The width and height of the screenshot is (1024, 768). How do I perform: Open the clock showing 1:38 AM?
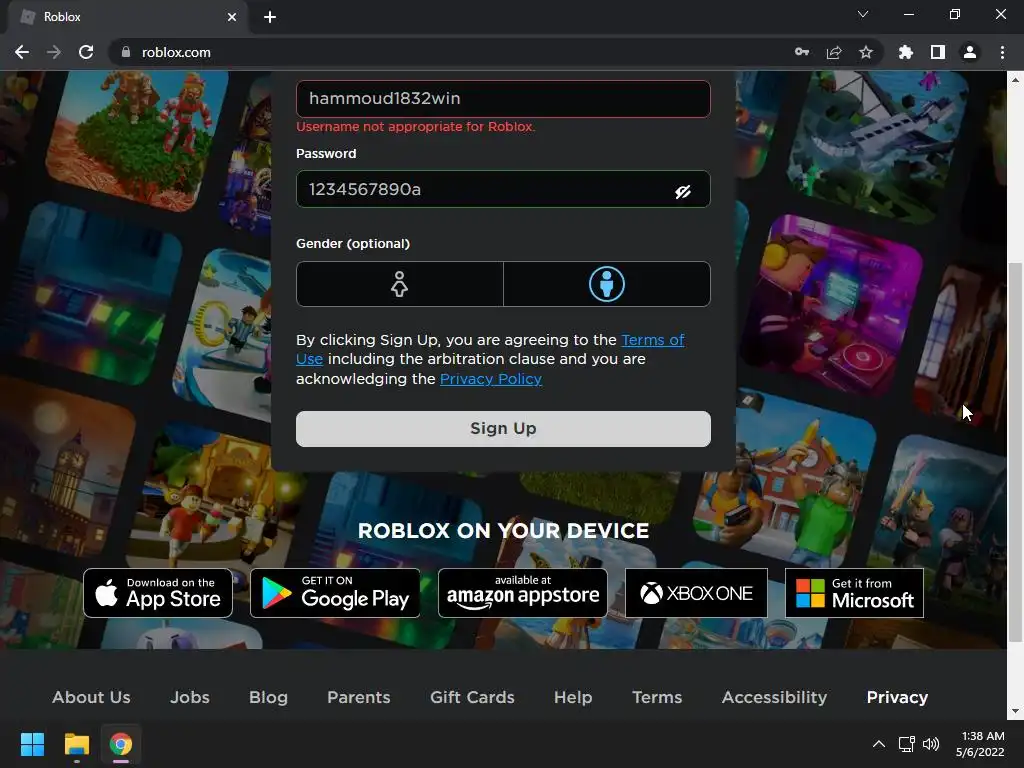pyautogui.click(x=980, y=744)
